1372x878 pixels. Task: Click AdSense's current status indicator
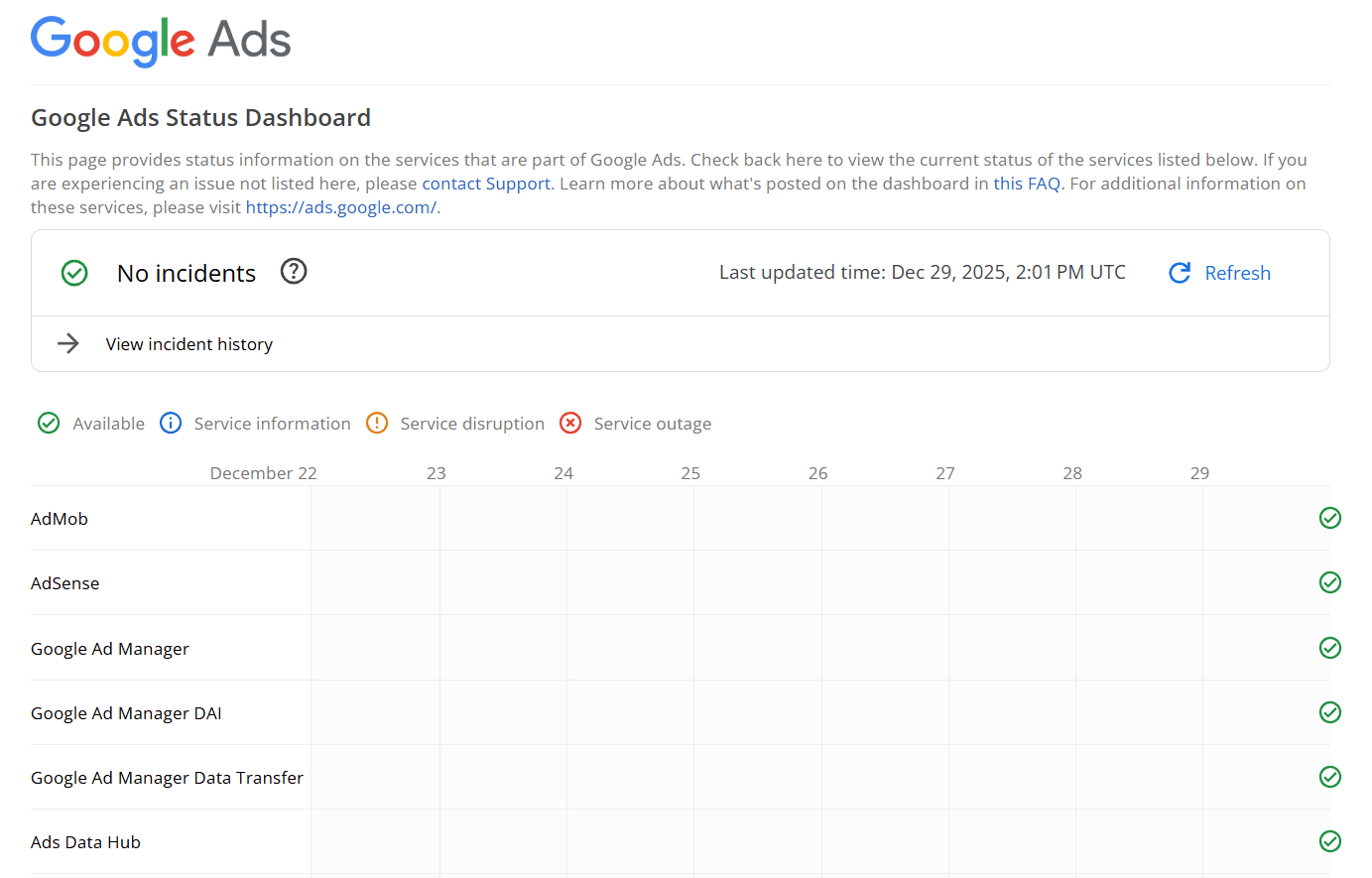click(1329, 582)
